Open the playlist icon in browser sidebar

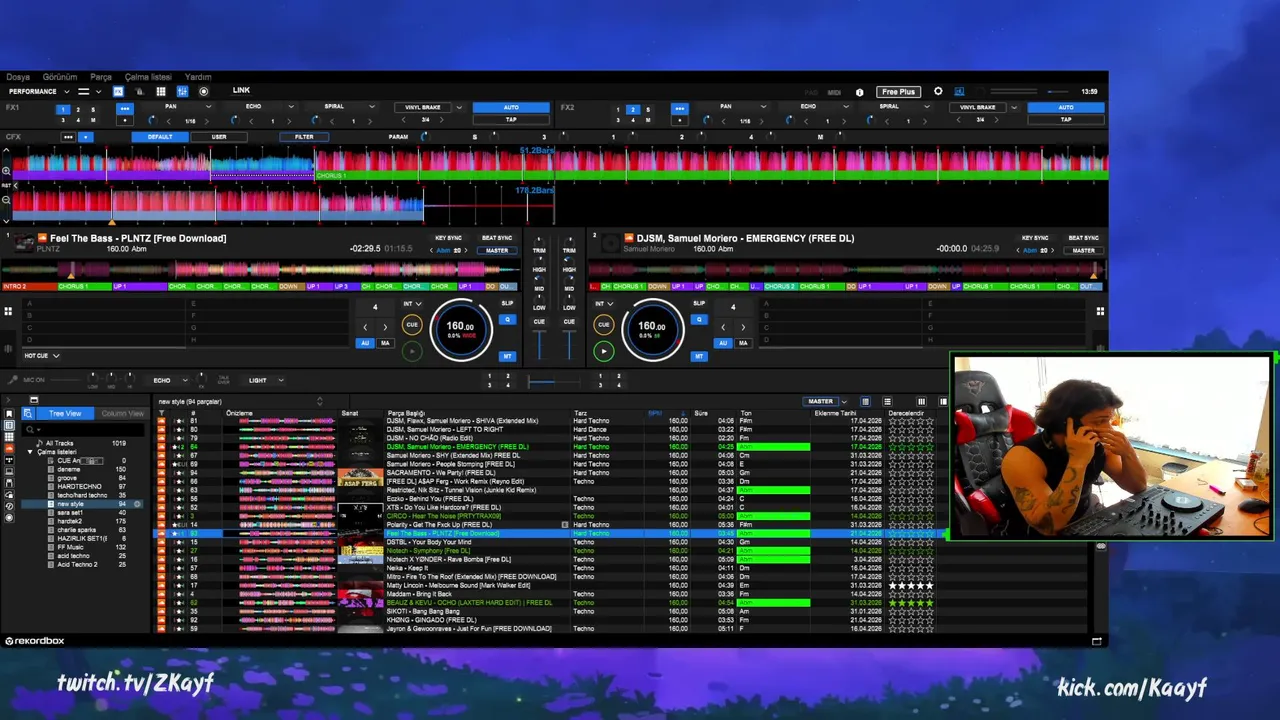click(x=9, y=425)
